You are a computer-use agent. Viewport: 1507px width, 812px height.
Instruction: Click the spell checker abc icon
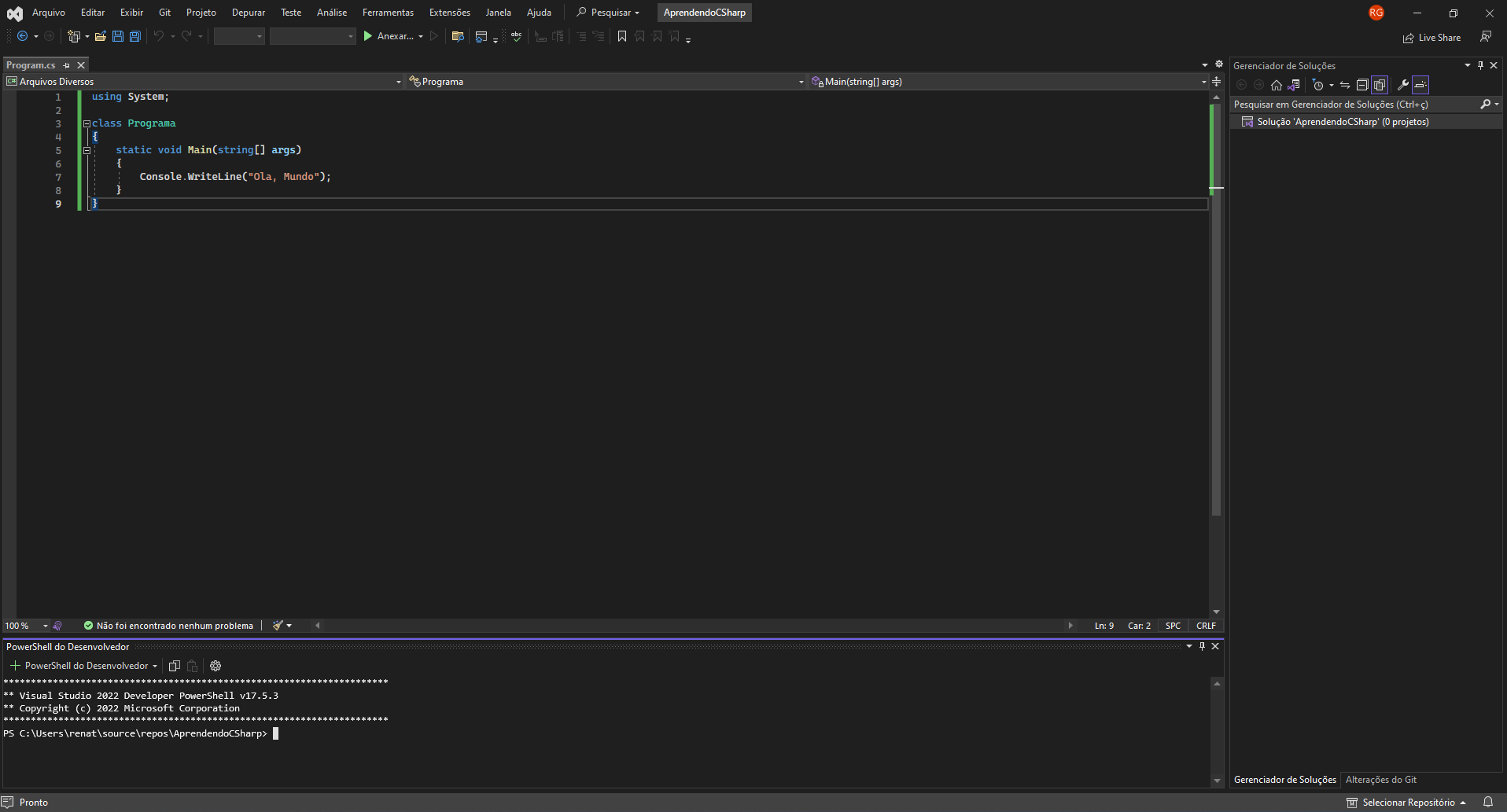(x=517, y=36)
